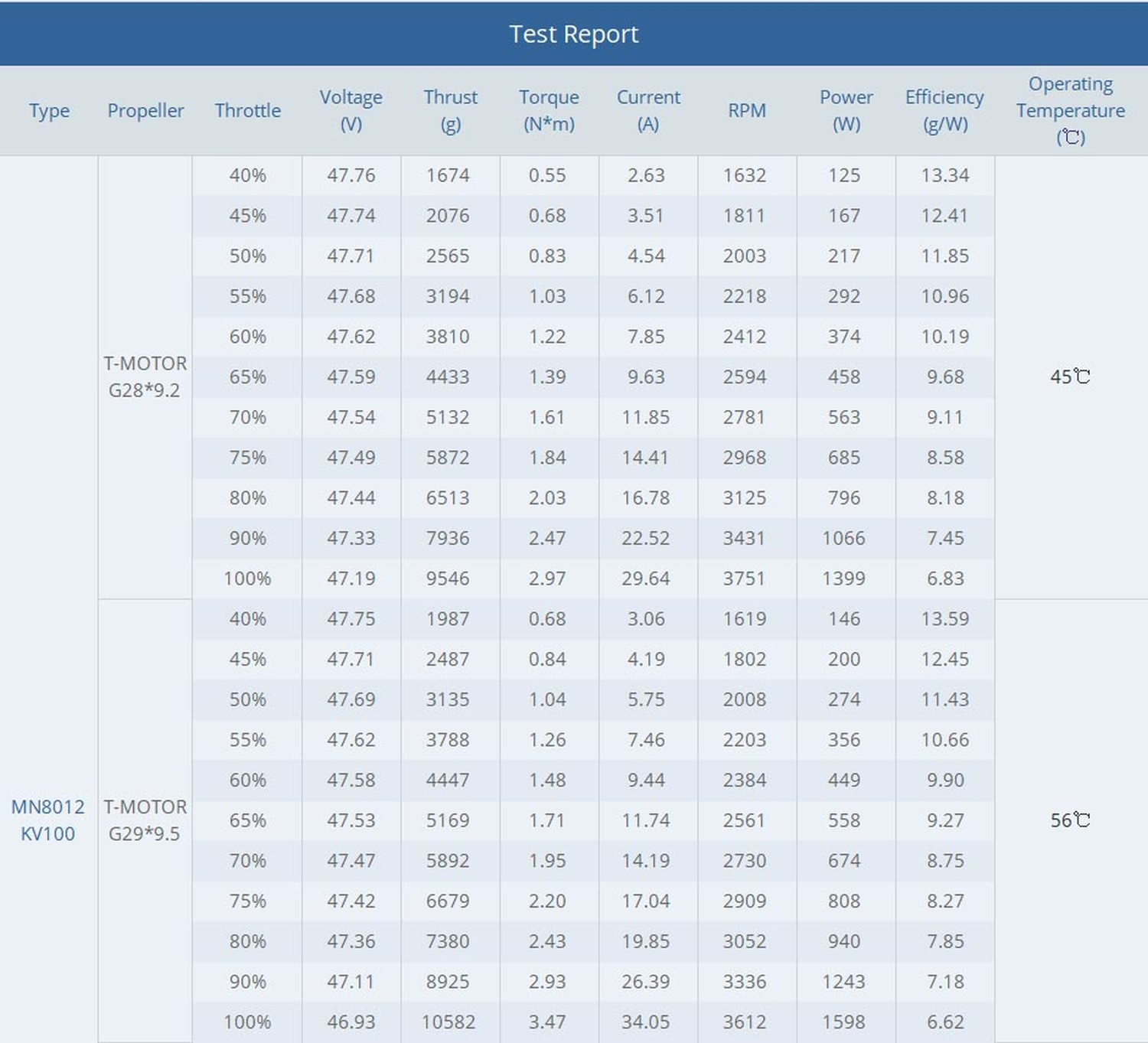Select the 56℃ operating temperature cell
The image size is (1148, 1043).
1070,820
